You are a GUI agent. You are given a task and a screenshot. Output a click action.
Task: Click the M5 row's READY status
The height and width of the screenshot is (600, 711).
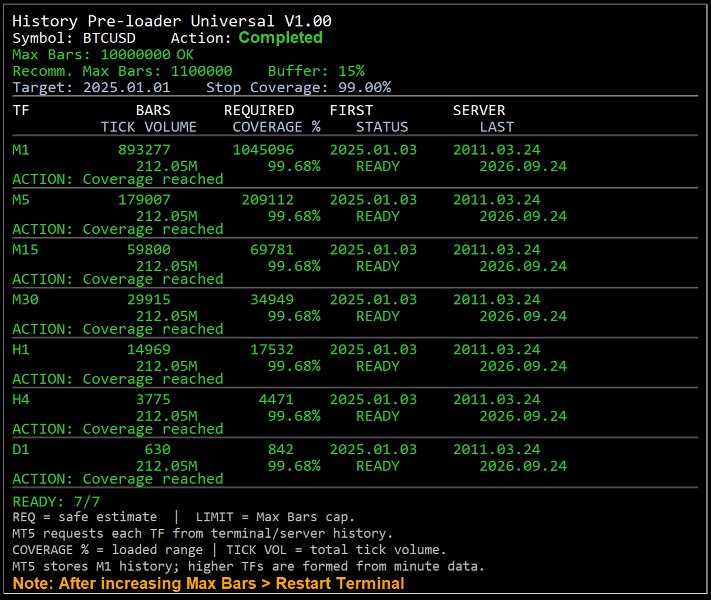tap(378, 216)
